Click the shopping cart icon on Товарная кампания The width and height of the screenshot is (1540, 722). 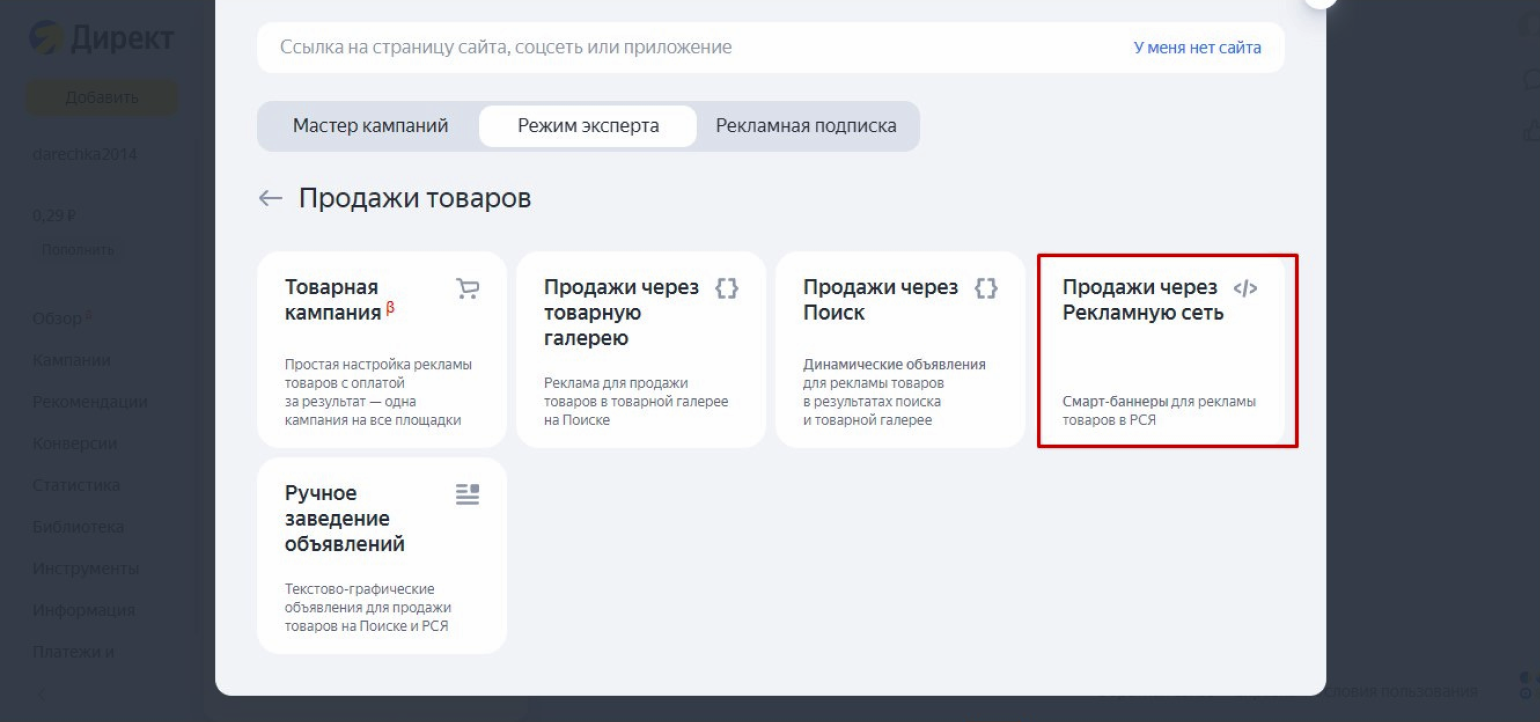[467, 288]
